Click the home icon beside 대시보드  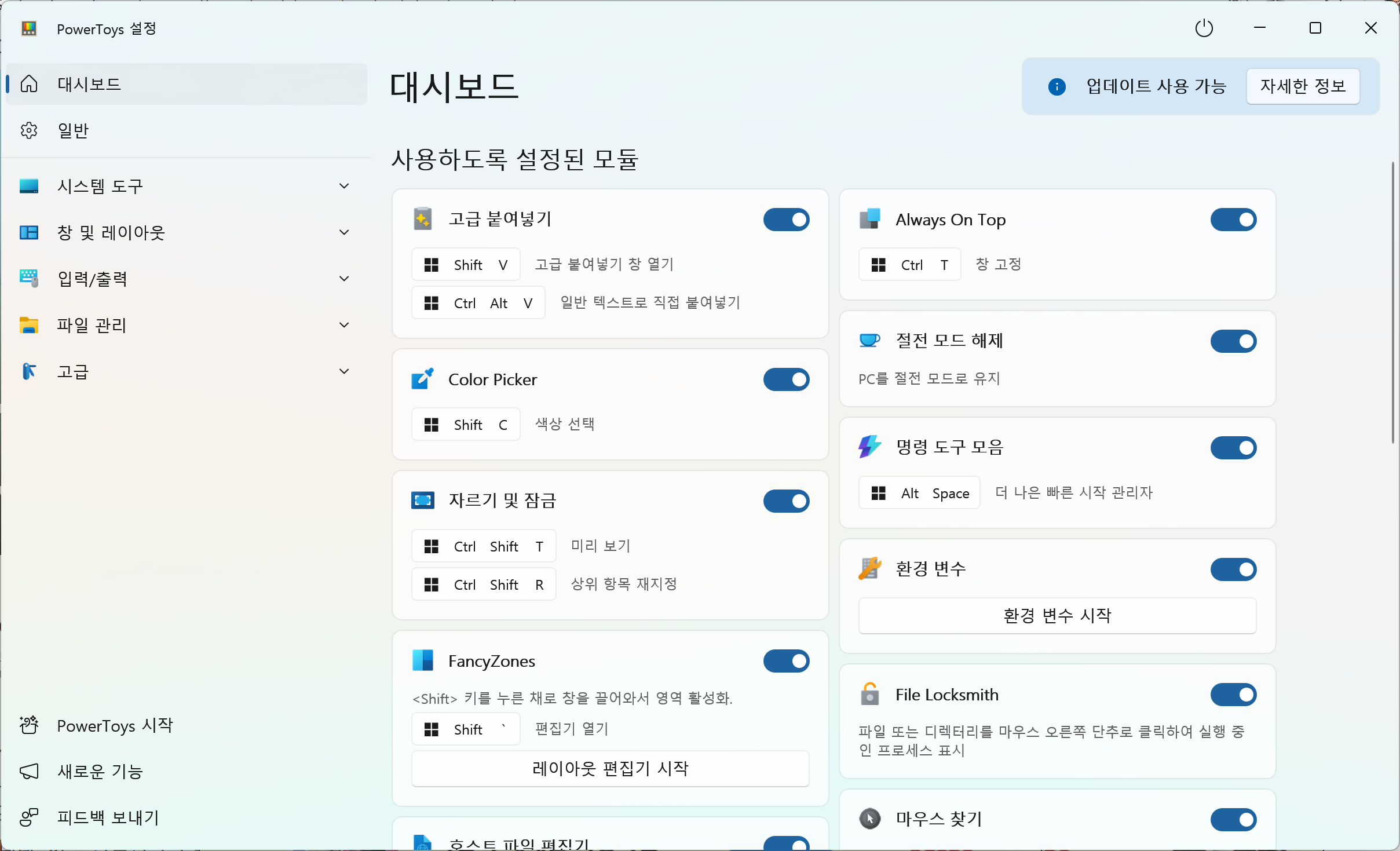point(29,84)
